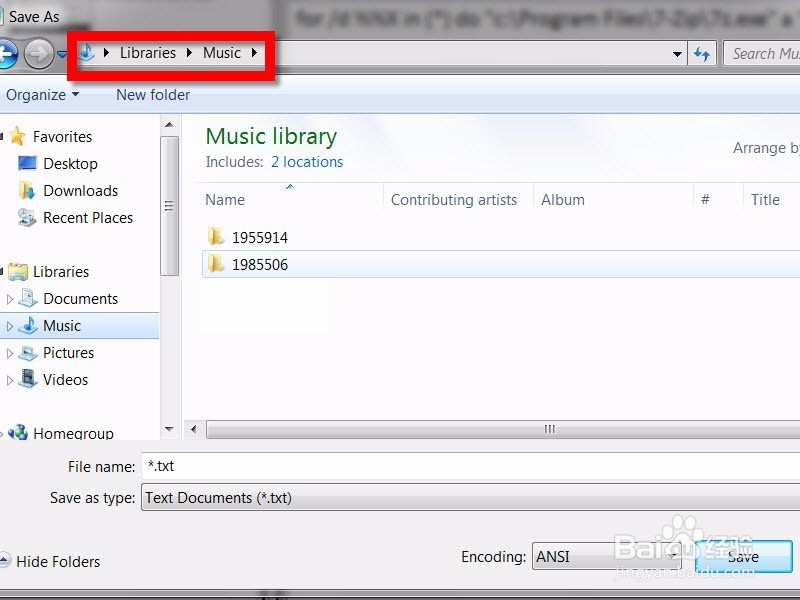The width and height of the screenshot is (800, 600).
Task: Click the Music library note icon in sidebar
Action: [x=28, y=325]
